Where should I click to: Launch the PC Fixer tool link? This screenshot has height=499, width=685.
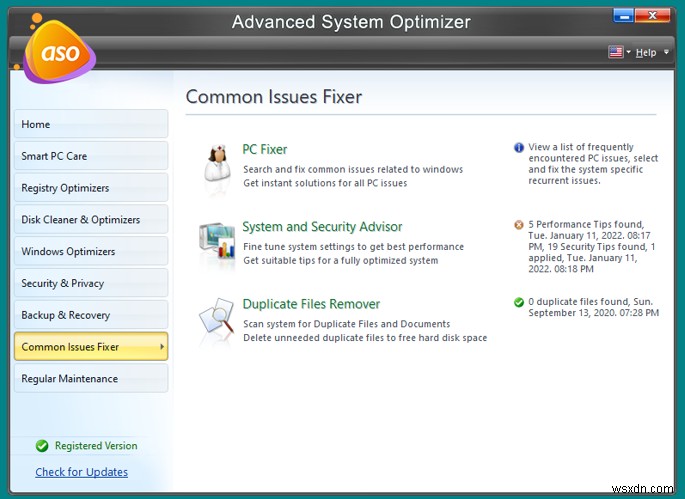[x=265, y=149]
